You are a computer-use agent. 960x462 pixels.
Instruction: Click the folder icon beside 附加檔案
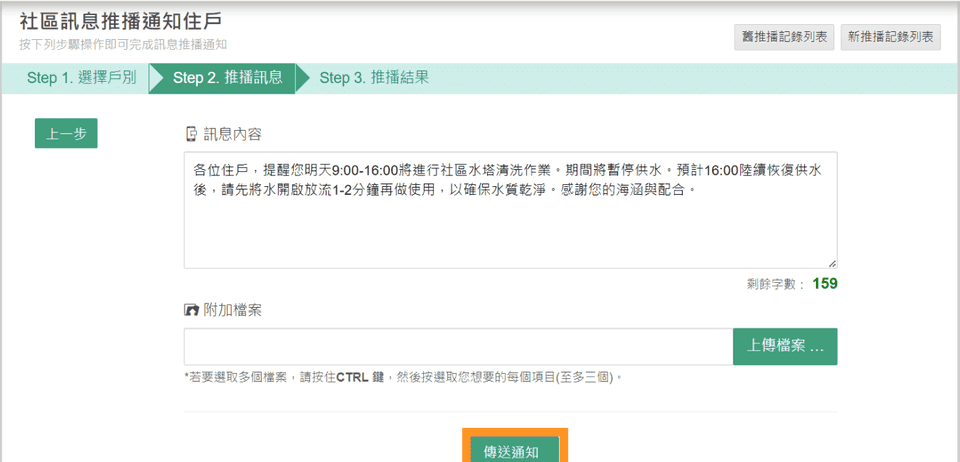[191, 310]
